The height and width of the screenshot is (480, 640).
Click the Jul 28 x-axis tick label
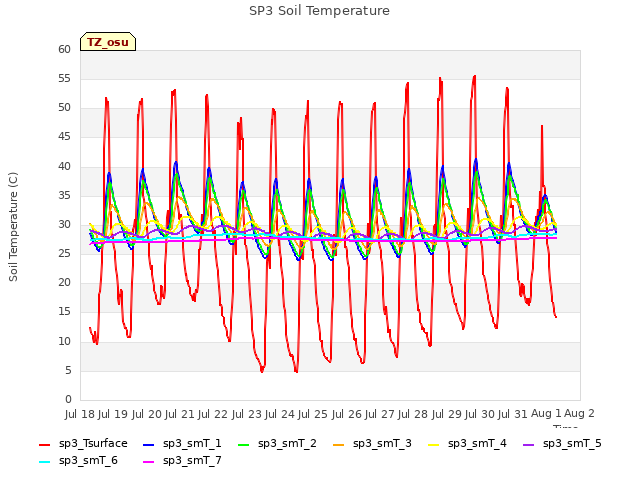pyautogui.click(x=415, y=414)
